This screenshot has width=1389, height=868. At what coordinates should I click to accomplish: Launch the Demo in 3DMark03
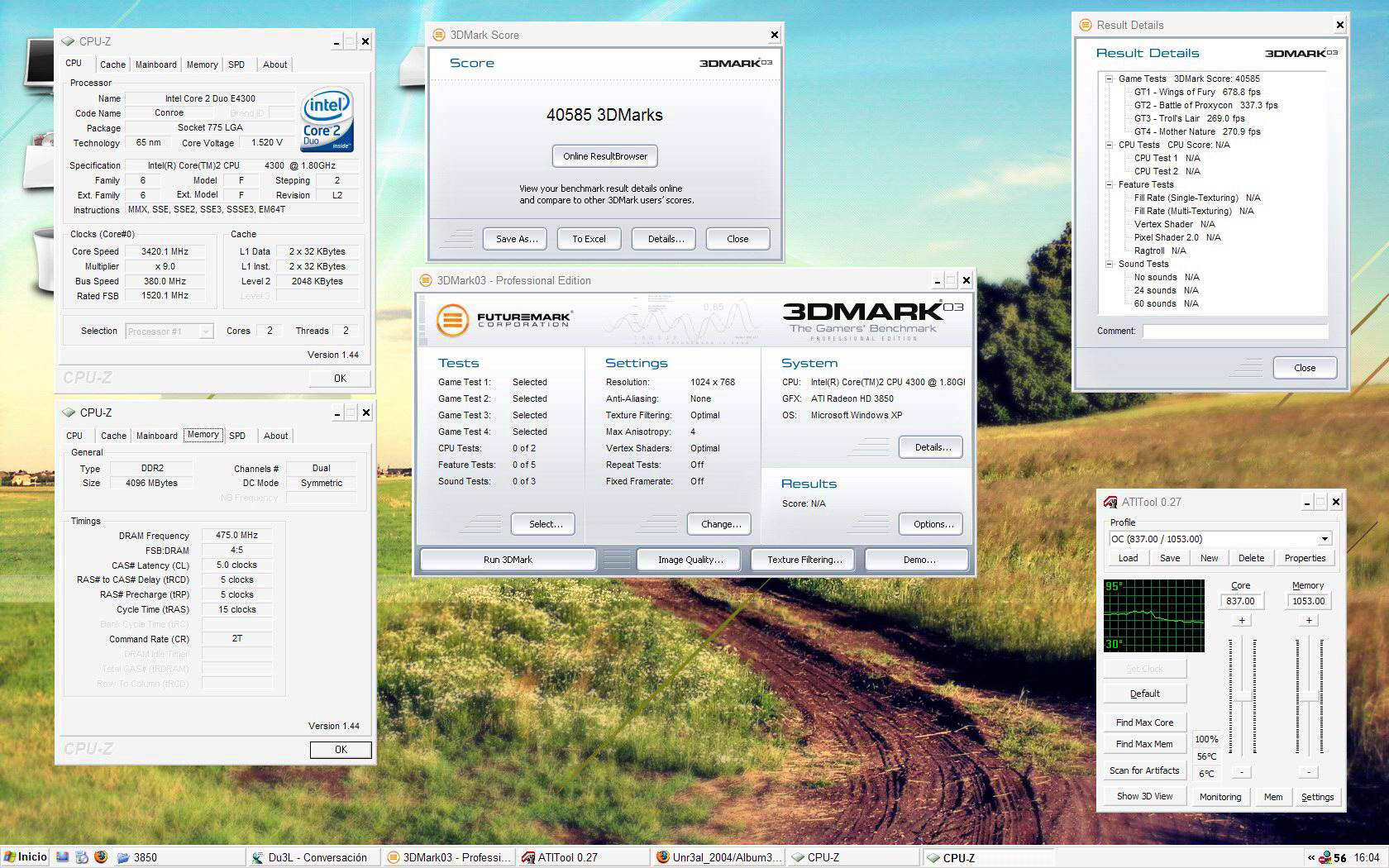(919, 560)
